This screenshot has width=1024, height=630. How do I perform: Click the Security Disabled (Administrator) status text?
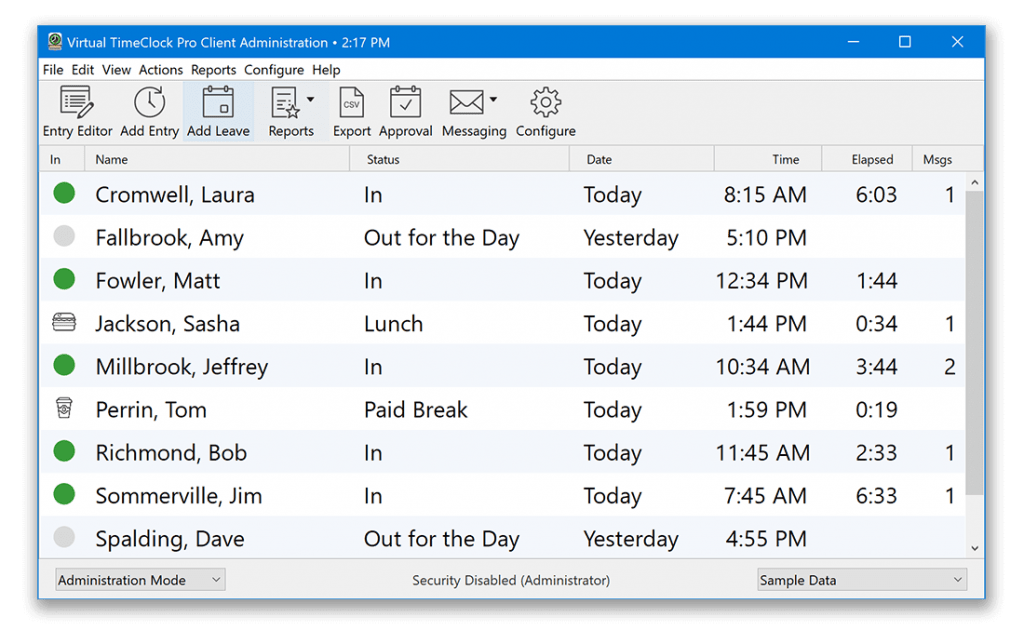511,580
